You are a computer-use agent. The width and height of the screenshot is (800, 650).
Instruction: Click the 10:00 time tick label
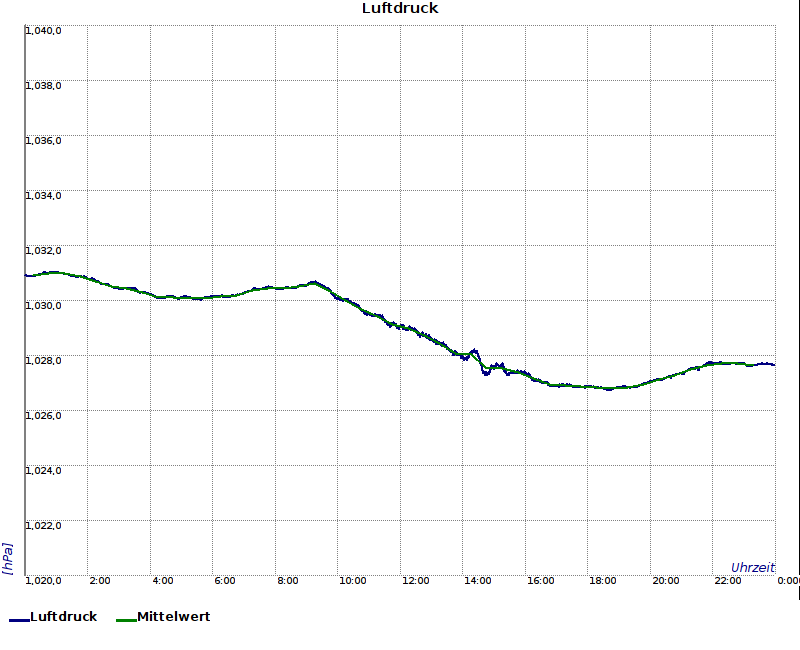coord(353,581)
